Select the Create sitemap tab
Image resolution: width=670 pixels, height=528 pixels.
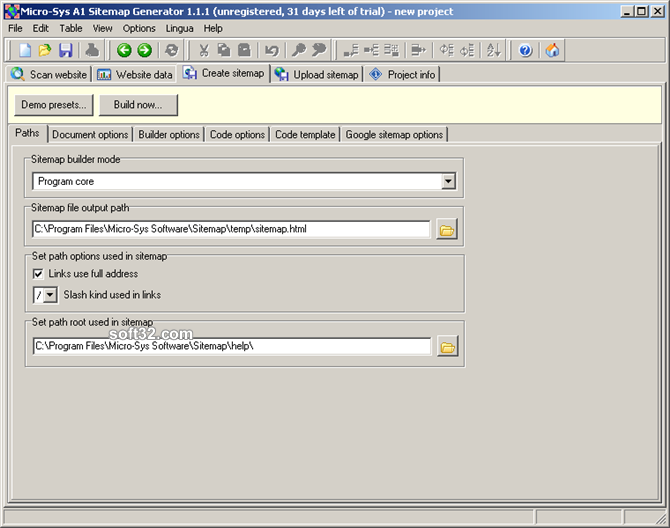[223, 73]
